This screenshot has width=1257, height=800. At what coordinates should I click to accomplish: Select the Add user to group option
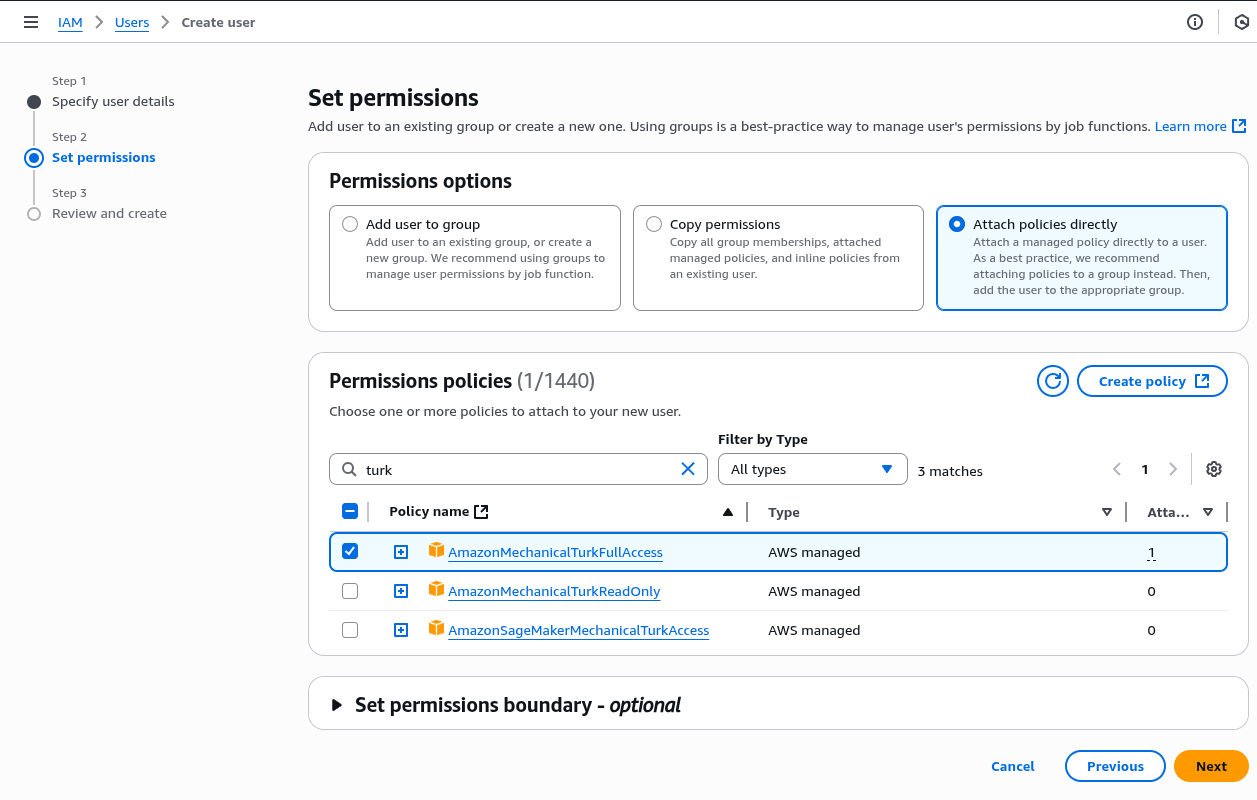350,224
